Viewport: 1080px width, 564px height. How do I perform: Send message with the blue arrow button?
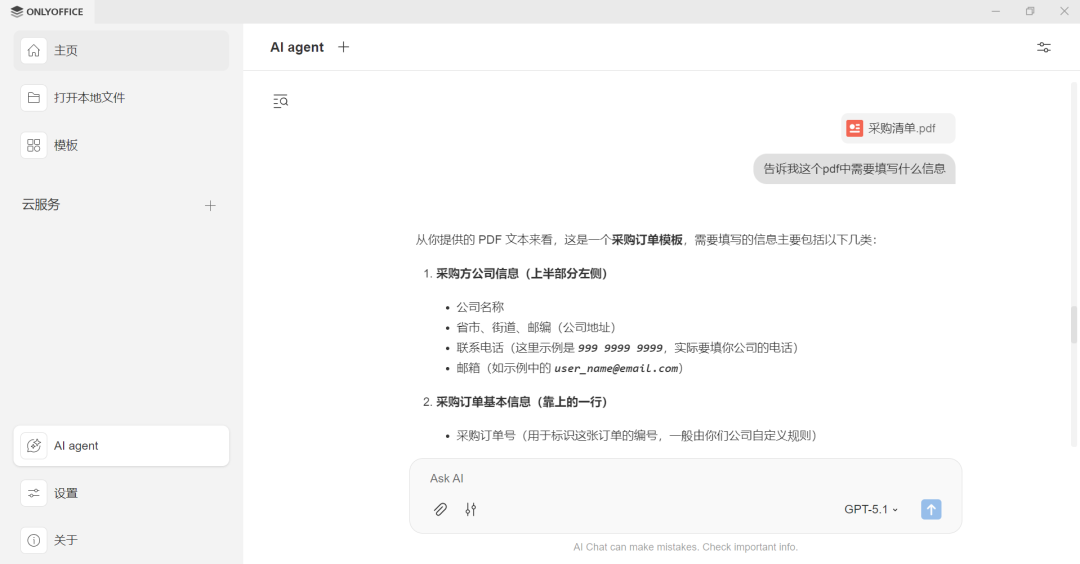point(931,510)
